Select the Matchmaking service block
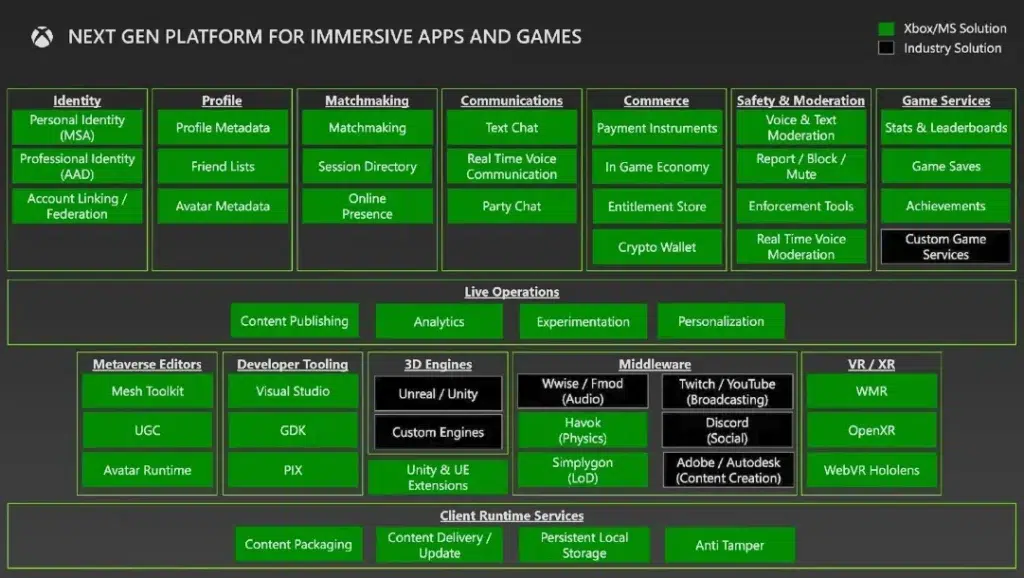The image size is (1024, 578). click(x=367, y=127)
